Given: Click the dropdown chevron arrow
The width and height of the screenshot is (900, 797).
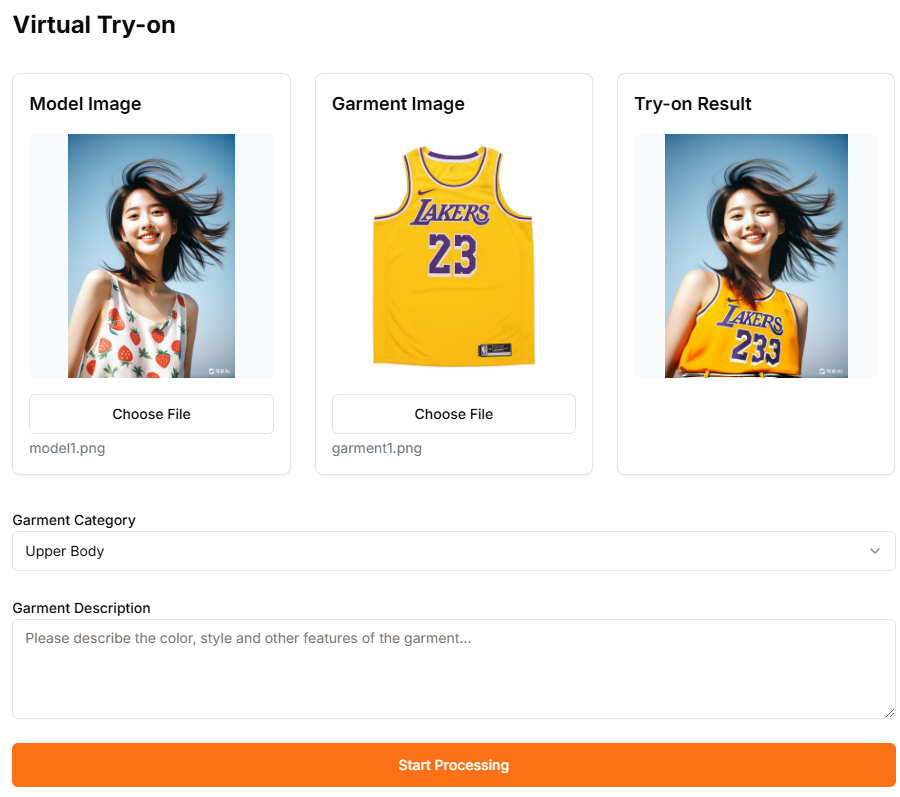Looking at the screenshot, I should tap(875, 551).
